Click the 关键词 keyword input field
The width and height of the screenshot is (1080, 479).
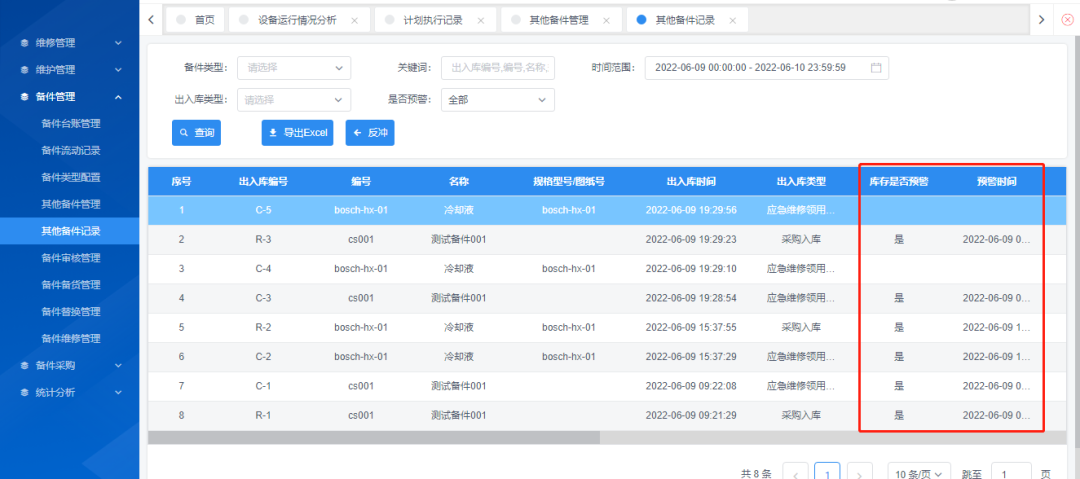[498, 68]
